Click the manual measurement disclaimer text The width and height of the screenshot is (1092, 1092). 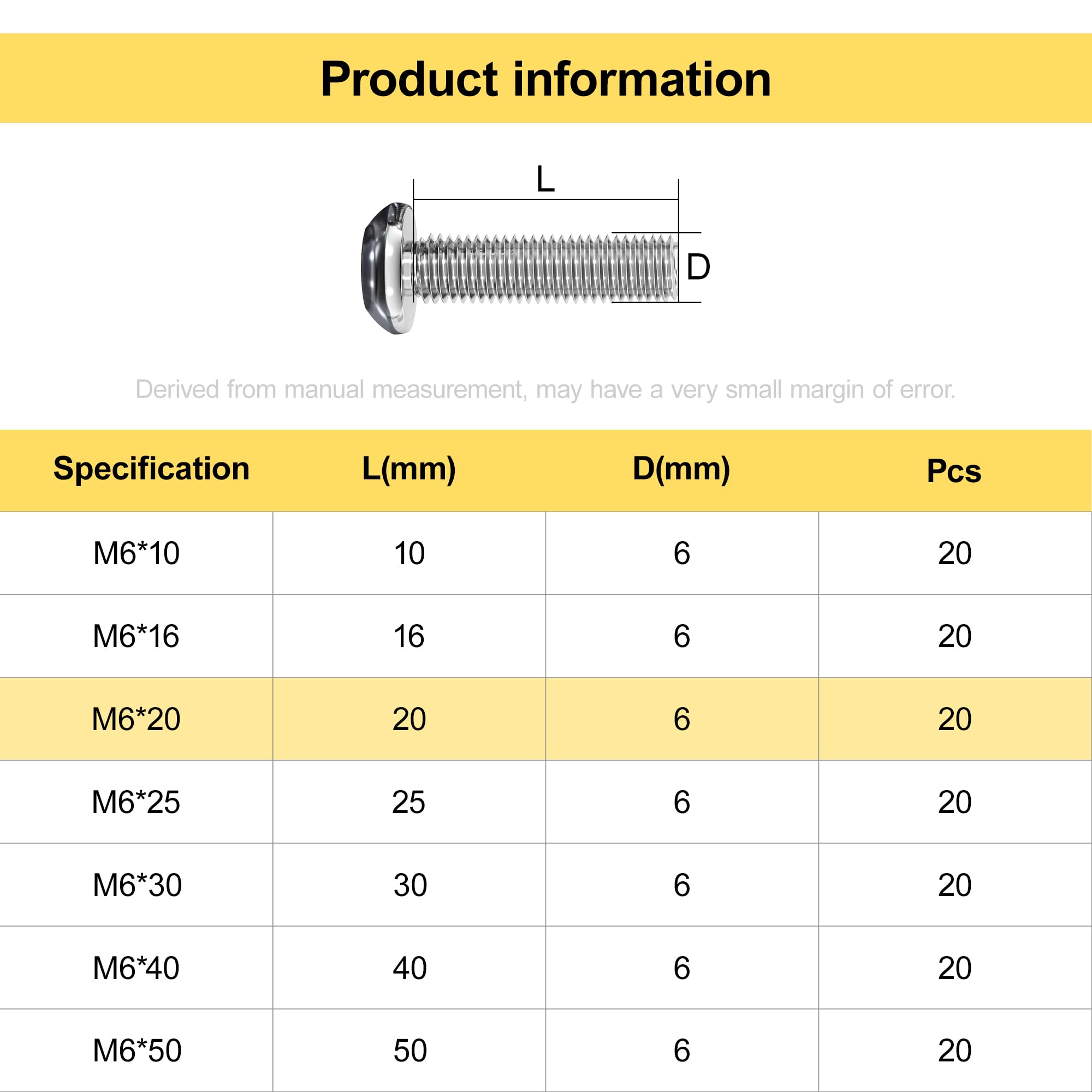pyautogui.click(x=545, y=390)
